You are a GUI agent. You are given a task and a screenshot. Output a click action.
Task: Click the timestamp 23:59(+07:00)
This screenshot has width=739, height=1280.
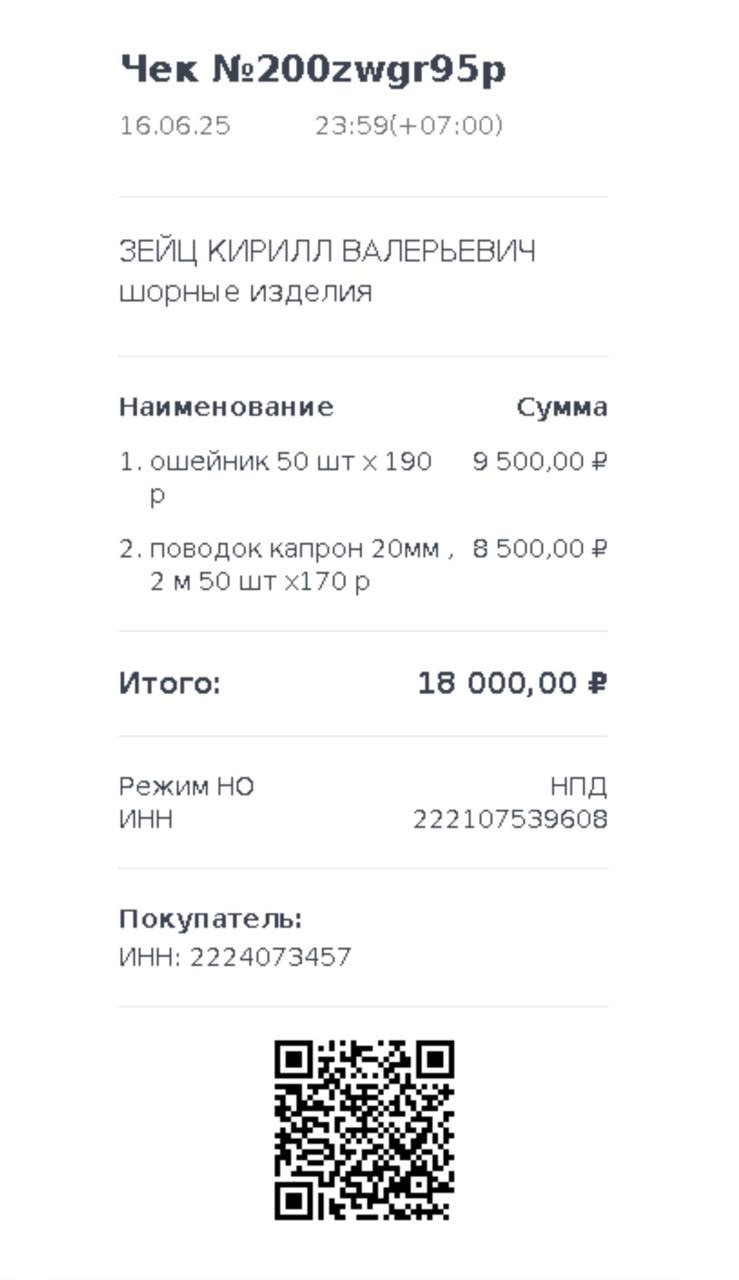409,126
